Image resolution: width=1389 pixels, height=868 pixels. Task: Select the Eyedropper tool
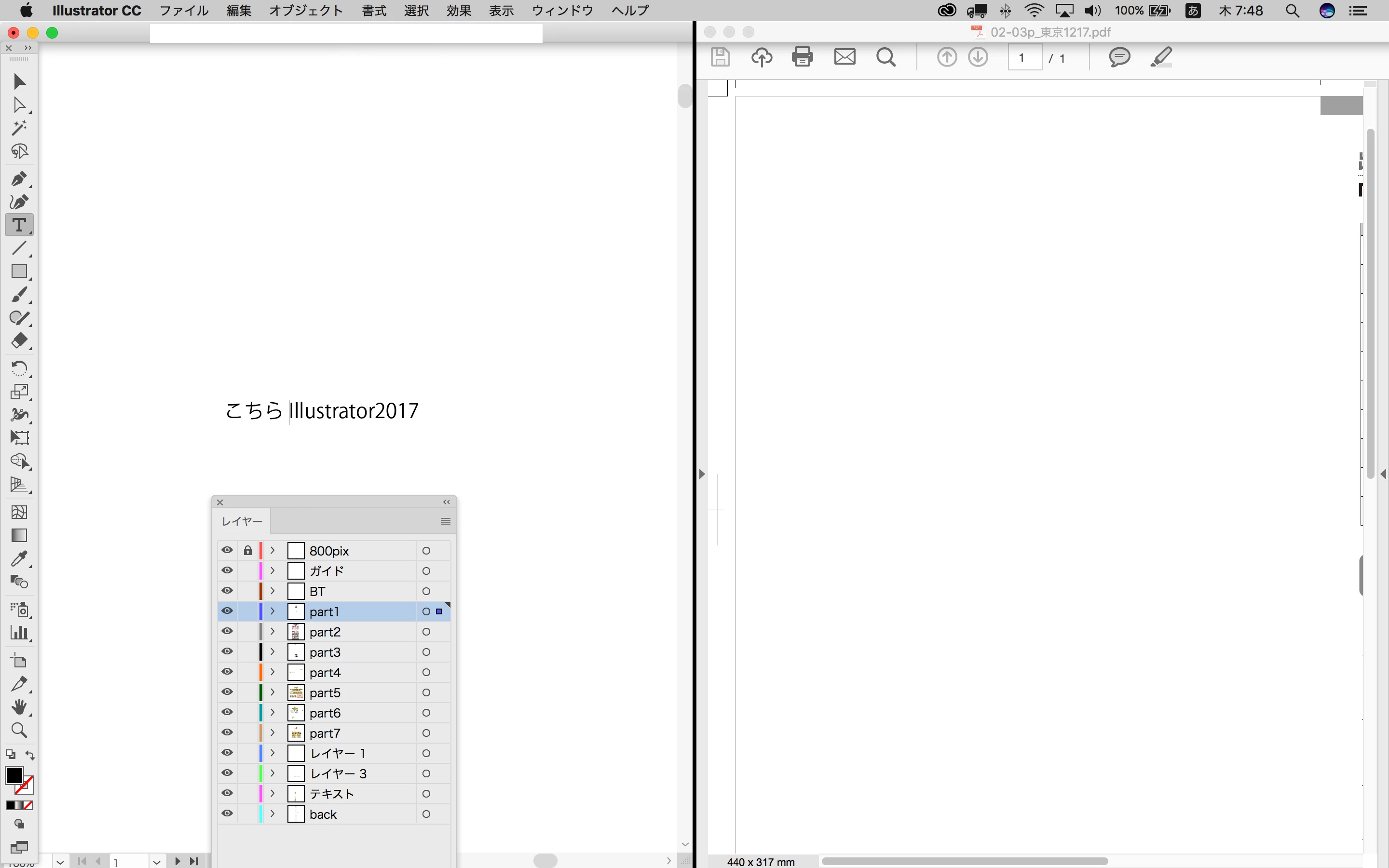click(x=18, y=558)
